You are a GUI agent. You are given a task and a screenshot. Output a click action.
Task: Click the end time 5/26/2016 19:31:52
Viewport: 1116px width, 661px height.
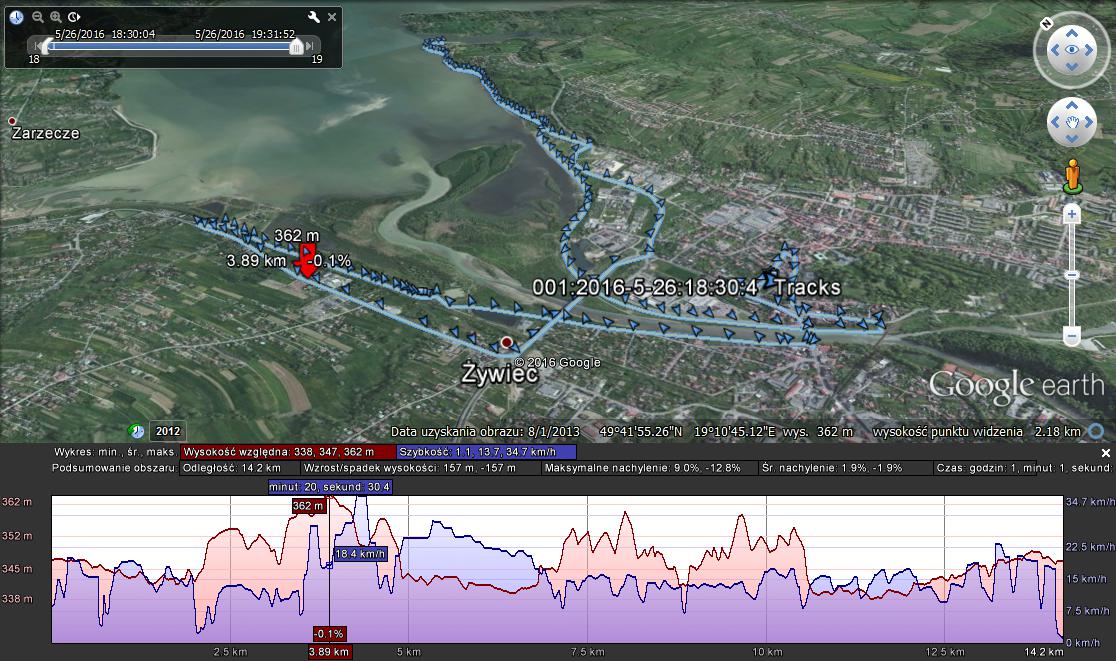pyautogui.click(x=245, y=33)
